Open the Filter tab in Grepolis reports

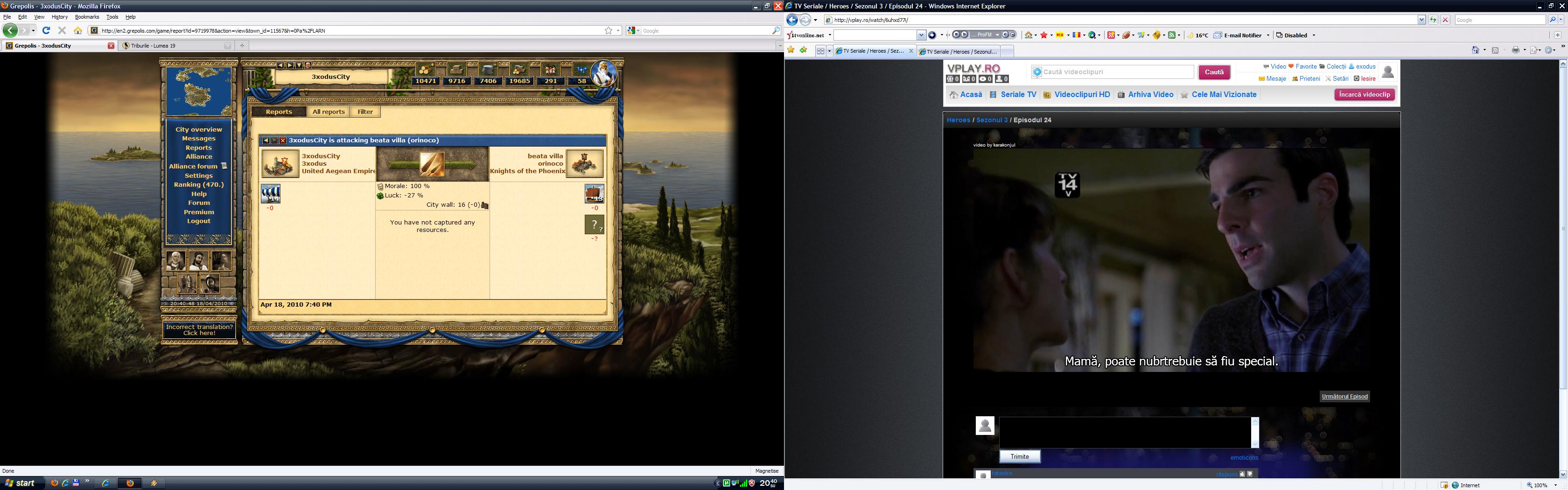point(365,112)
